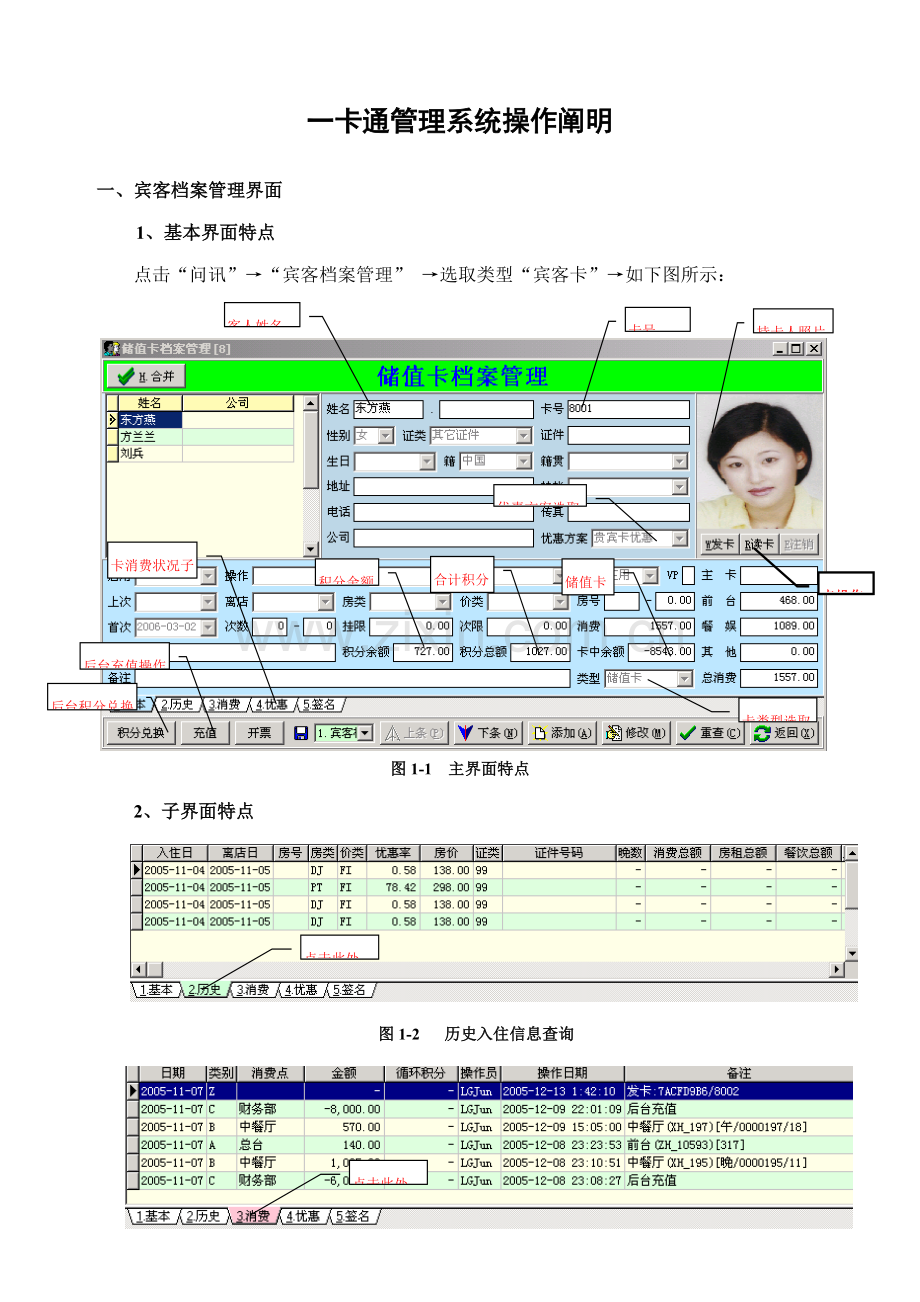The height and width of the screenshot is (1302, 920).
Task: Click the 注销 button under the photo
Action: 800,545
